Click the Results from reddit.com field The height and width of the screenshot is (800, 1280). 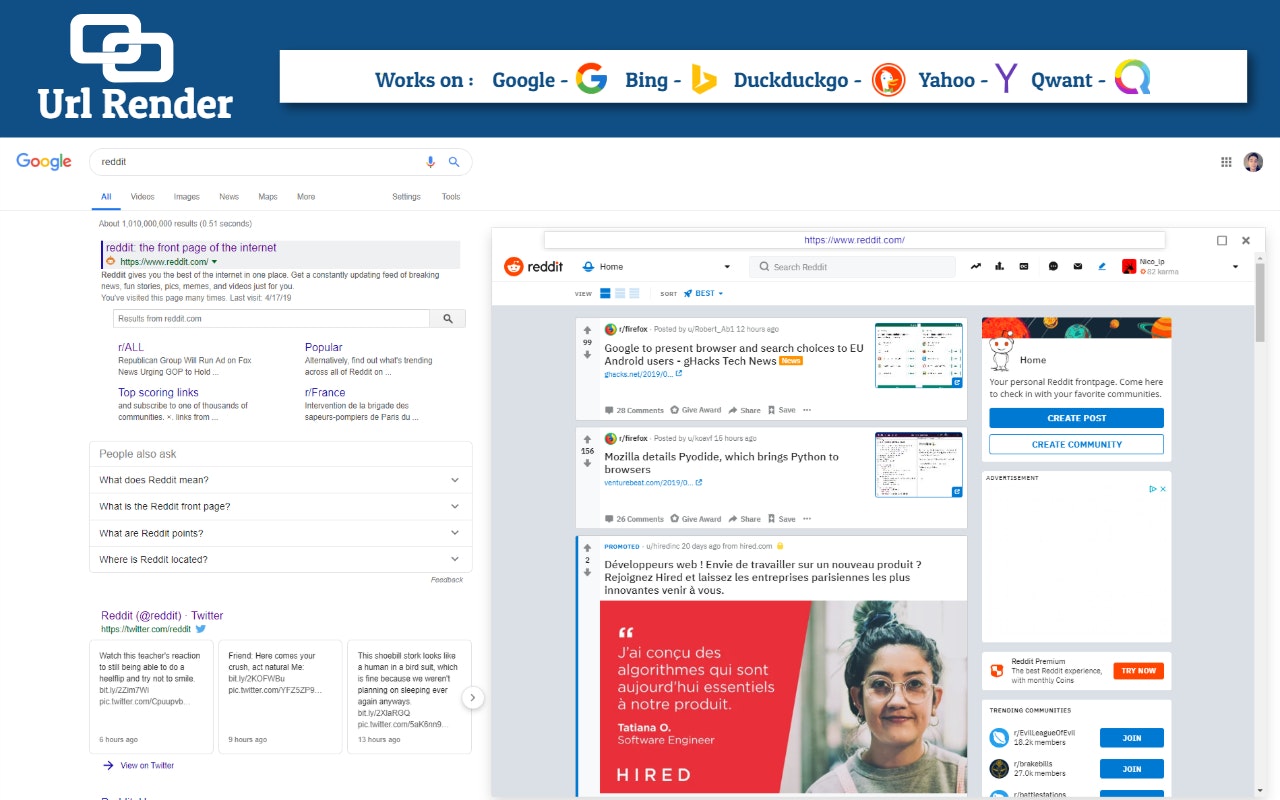coord(271,319)
